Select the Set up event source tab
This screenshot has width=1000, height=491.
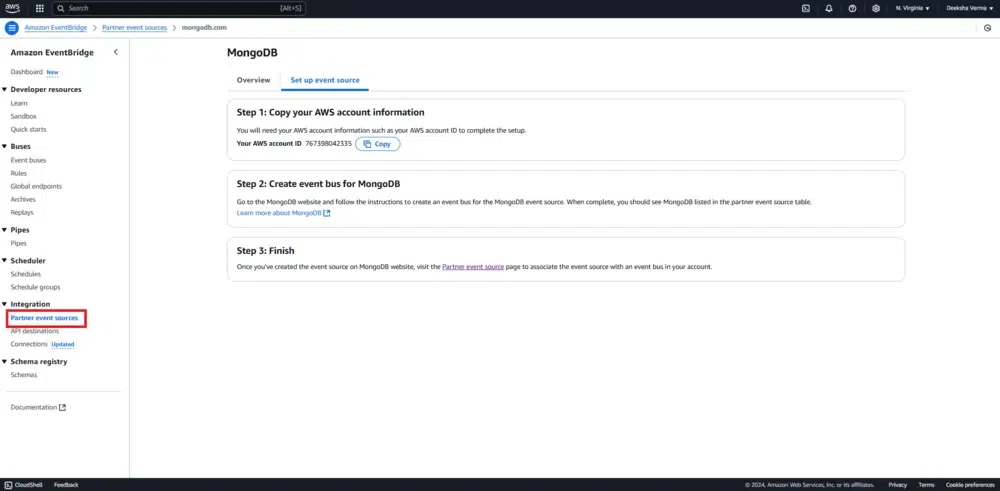coord(325,80)
